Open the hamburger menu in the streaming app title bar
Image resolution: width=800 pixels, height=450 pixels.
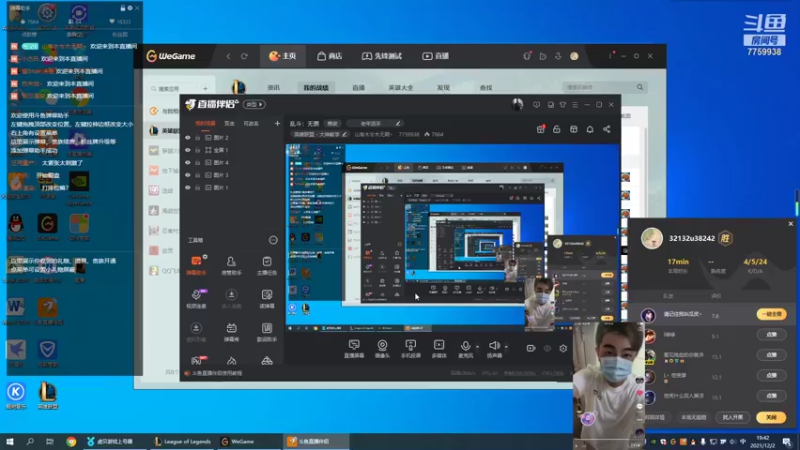click(x=575, y=105)
